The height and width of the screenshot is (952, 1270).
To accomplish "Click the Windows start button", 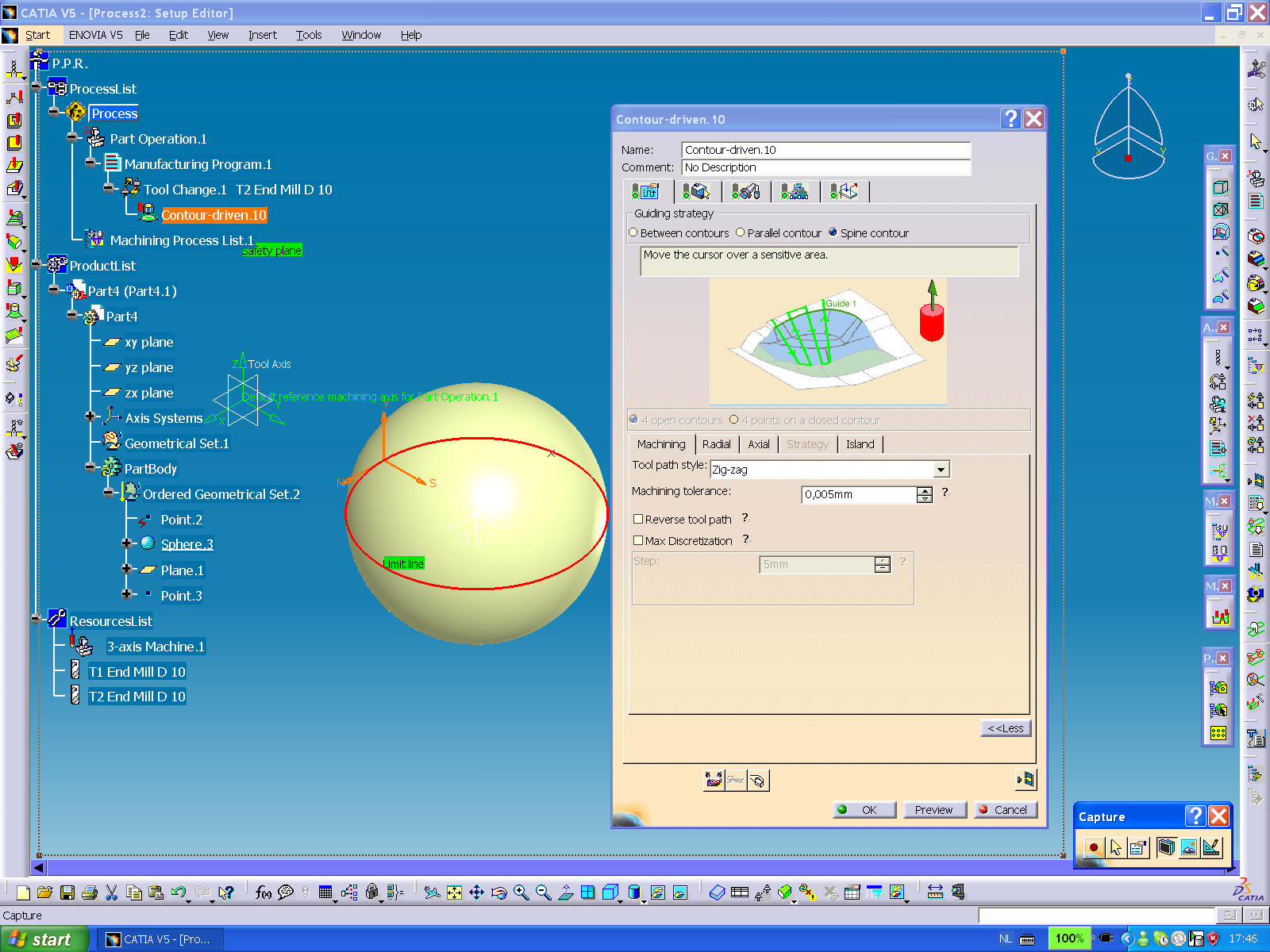I will 44,939.
